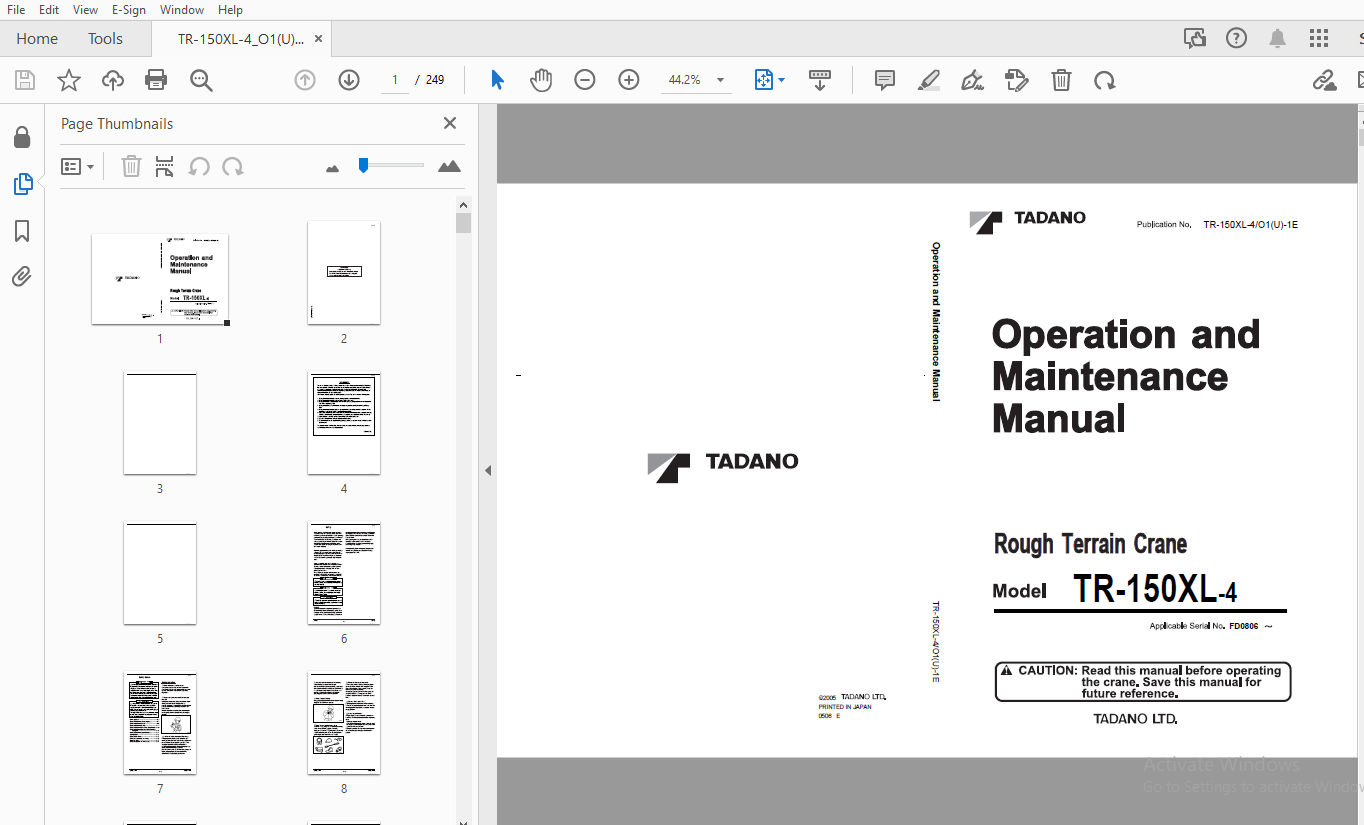
Task: Rotate thumbnails clockwise
Action: coord(233,166)
